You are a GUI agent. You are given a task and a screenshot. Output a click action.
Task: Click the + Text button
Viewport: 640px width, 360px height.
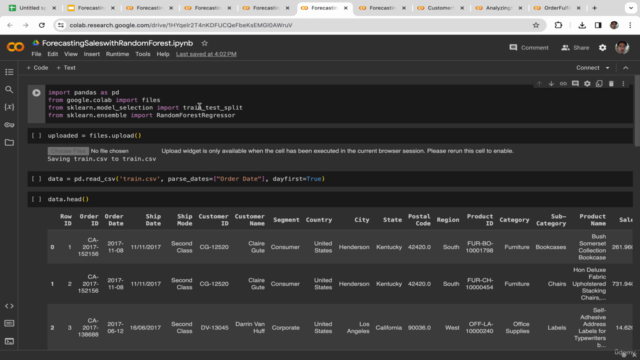coord(66,68)
